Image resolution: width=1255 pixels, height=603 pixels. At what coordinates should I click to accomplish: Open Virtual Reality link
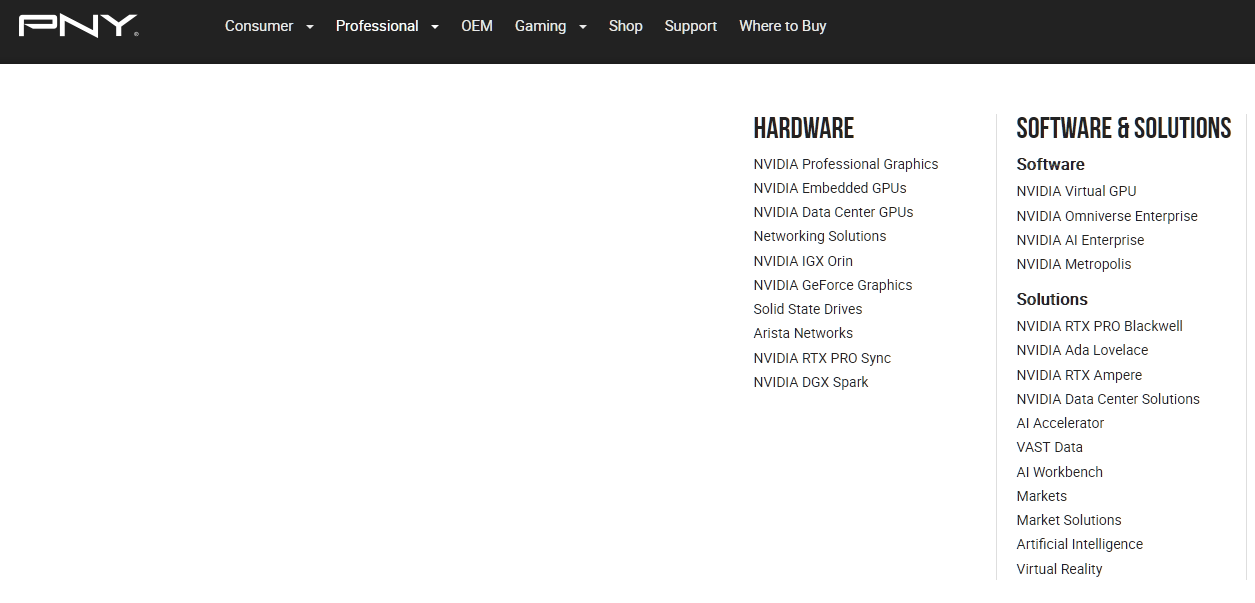click(x=1059, y=569)
